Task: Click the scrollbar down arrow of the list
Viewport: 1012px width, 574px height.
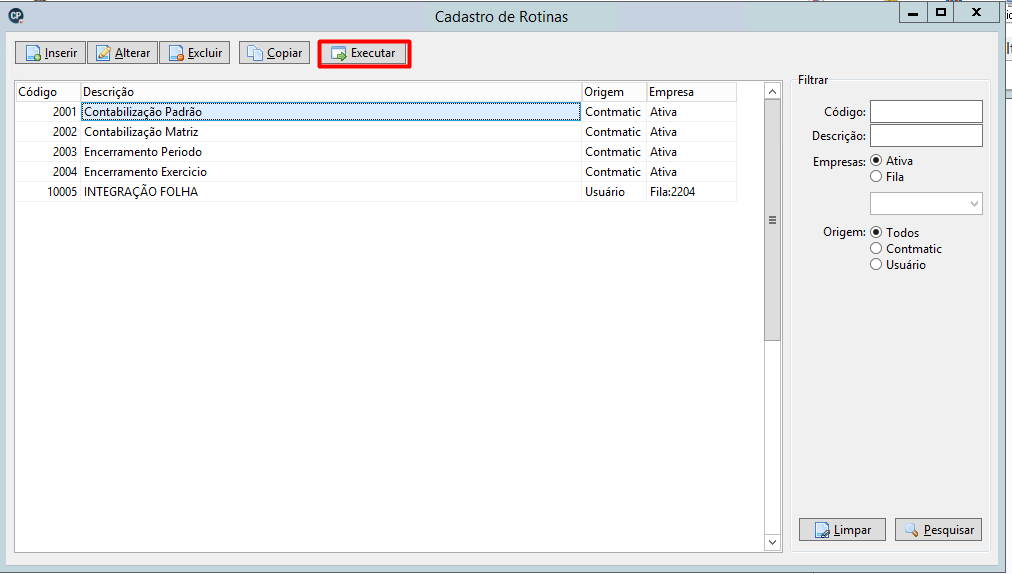Action: click(x=773, y=542)
